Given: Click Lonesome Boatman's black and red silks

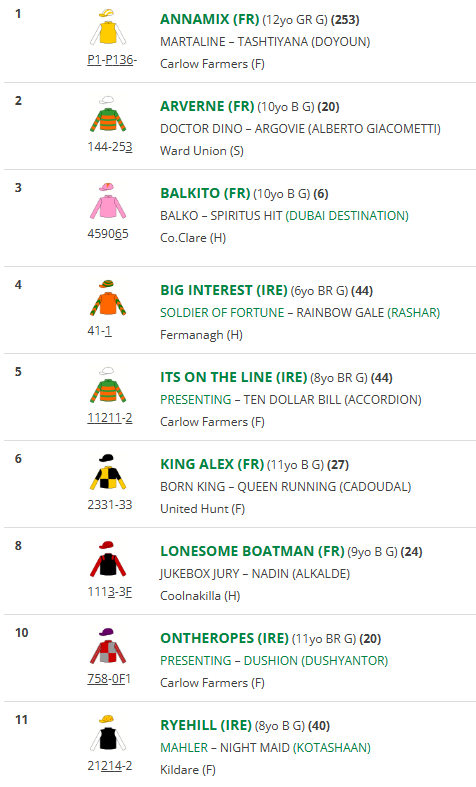Looking at the screenshot, I should pyautogui.click(x=108, y=559).
